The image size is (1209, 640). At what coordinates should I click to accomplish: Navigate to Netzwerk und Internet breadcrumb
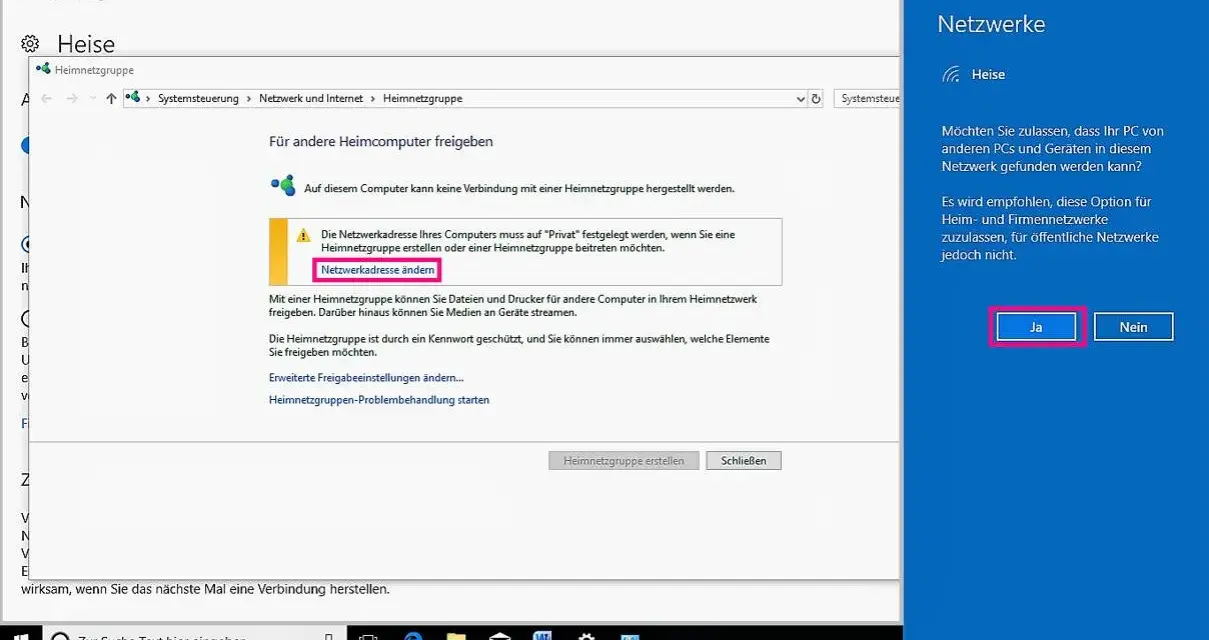tap(311, 99)
